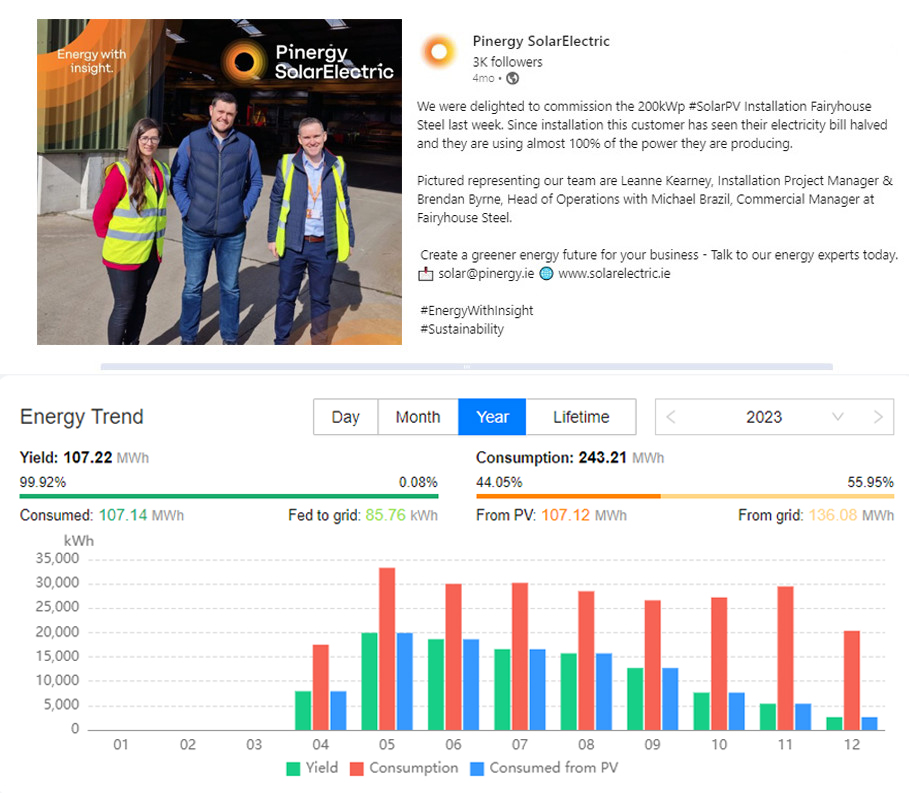Click the globe visibility icon next to 4mo
Viewport: 909px width, 793px height.
click(512, 78)
